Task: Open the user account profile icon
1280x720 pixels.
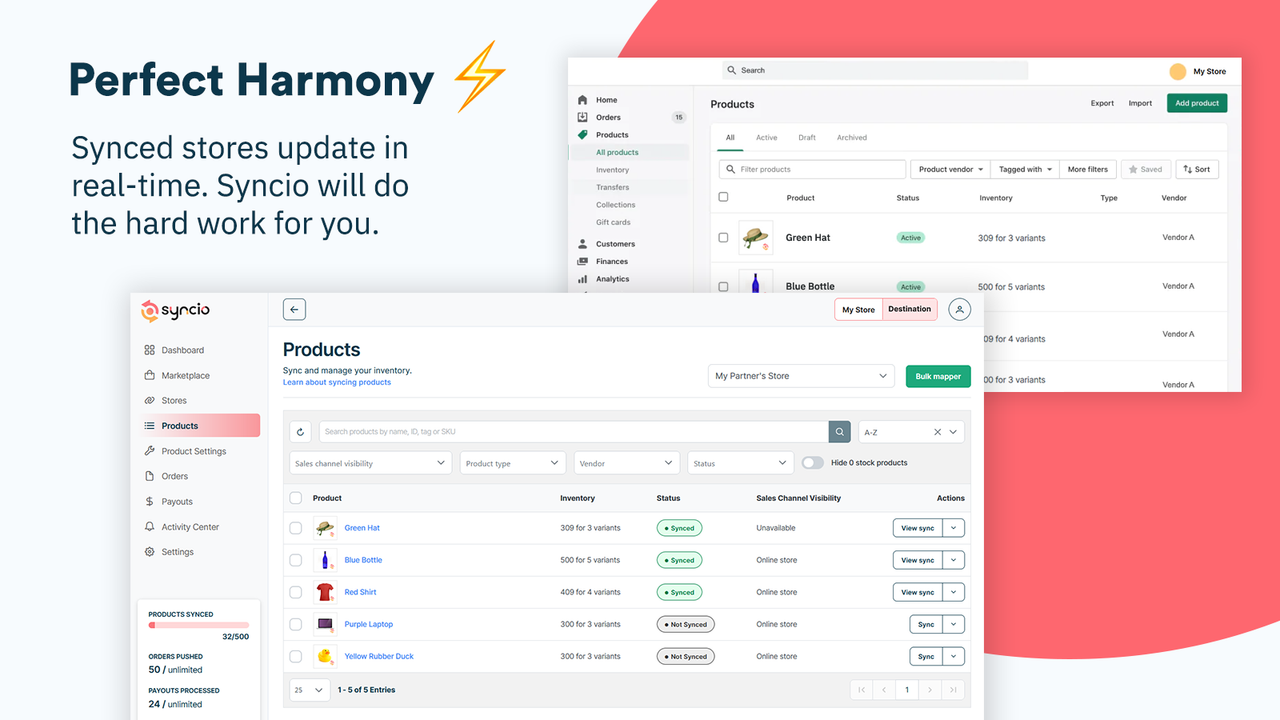Action: (959, 310)
